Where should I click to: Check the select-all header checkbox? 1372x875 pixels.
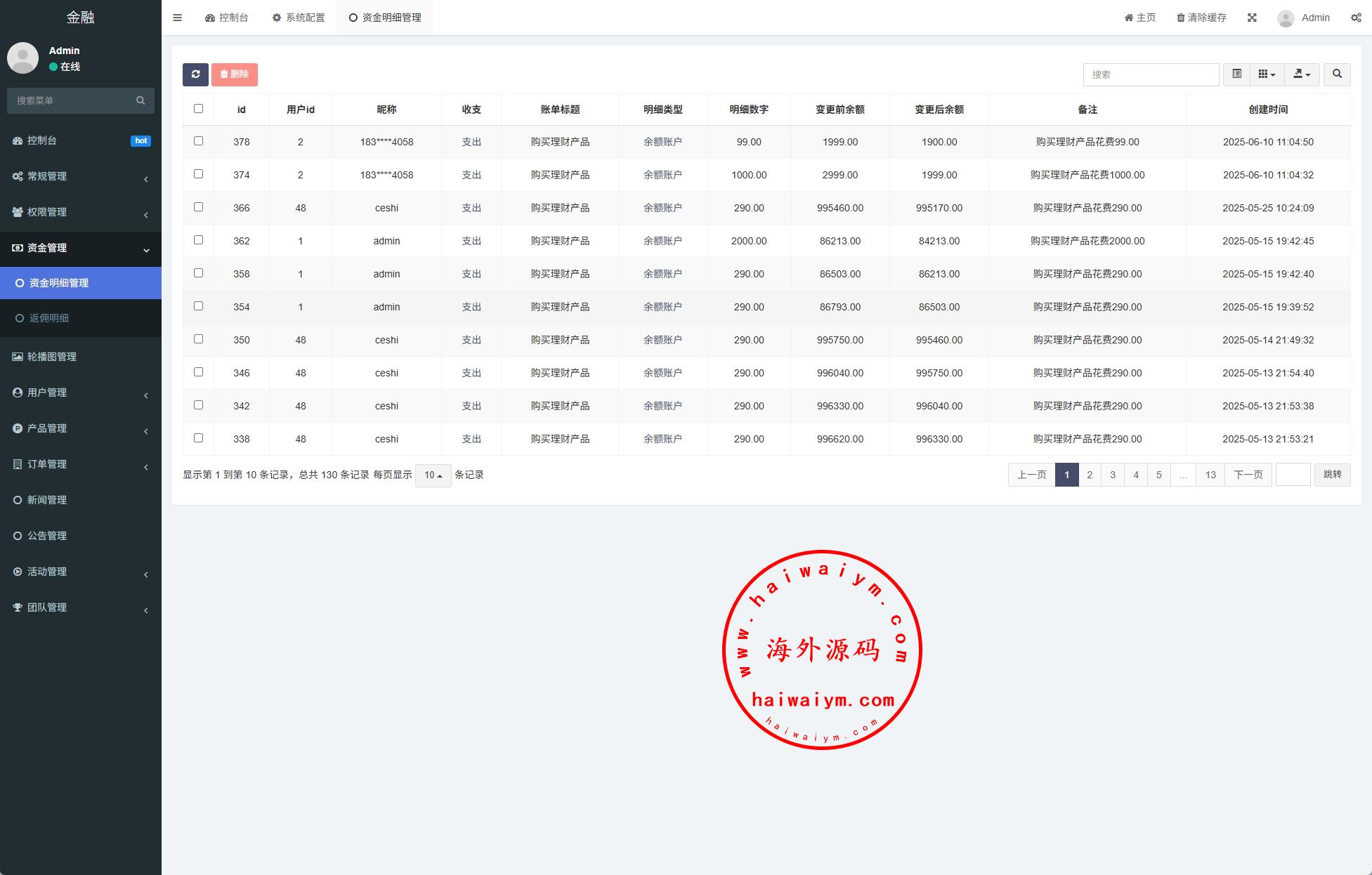198,109
